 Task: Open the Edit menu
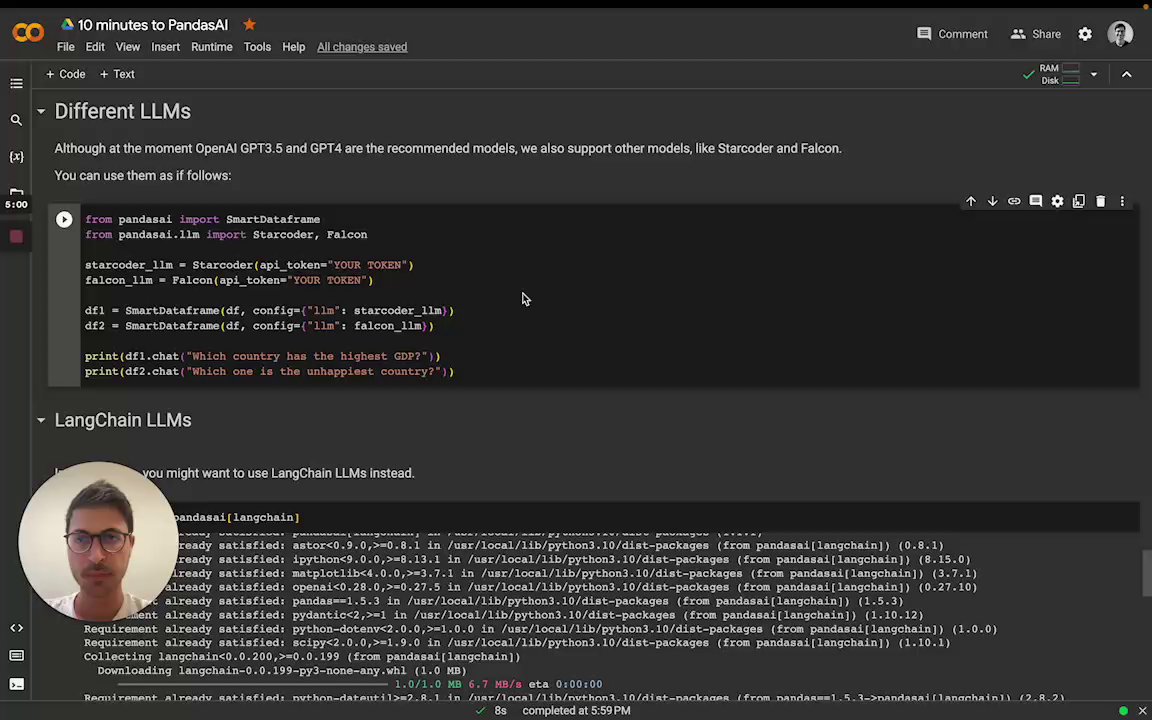pyautogui.click(x=95, y=47)
